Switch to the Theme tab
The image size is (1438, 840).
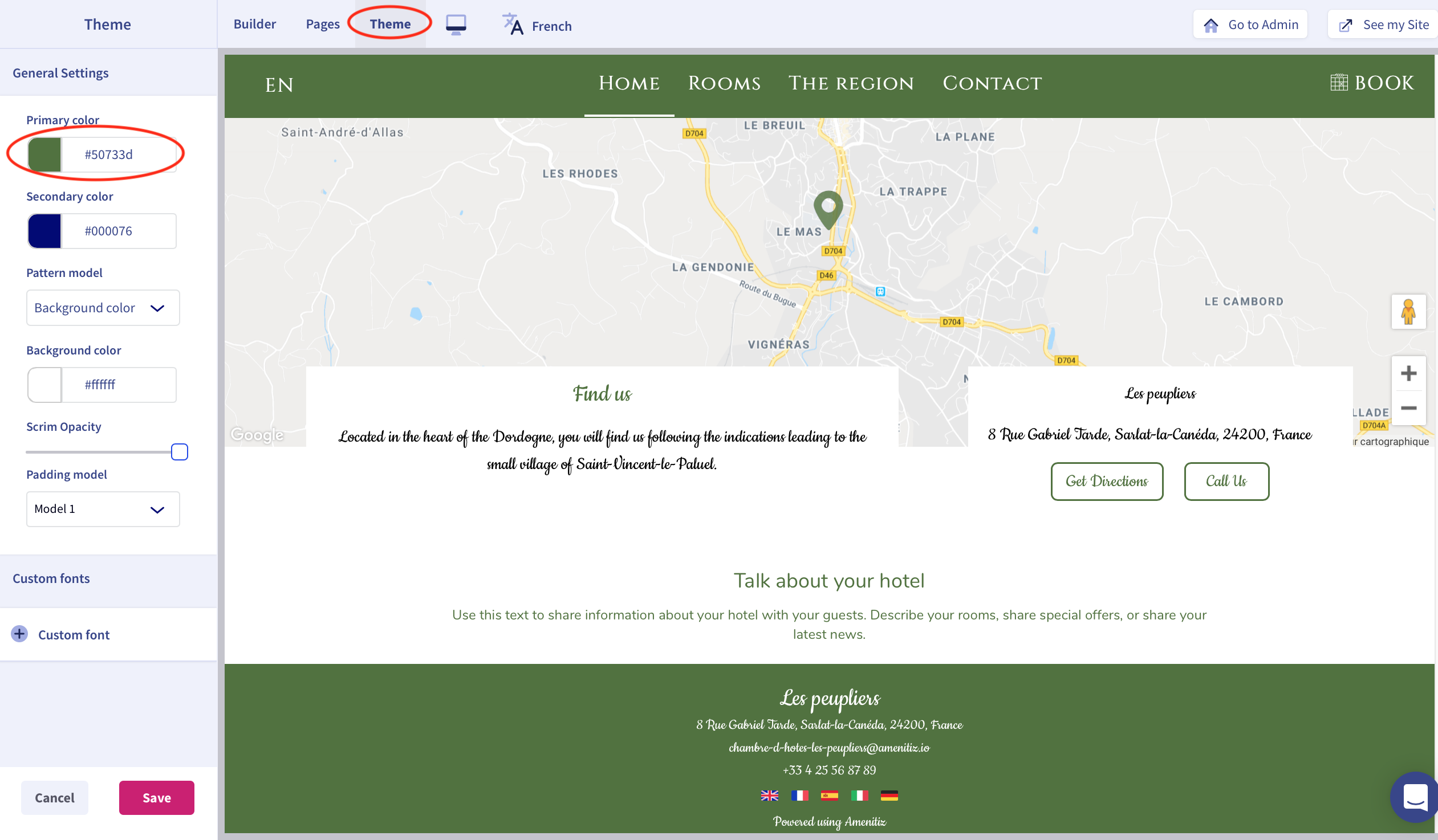coord(391,24)
